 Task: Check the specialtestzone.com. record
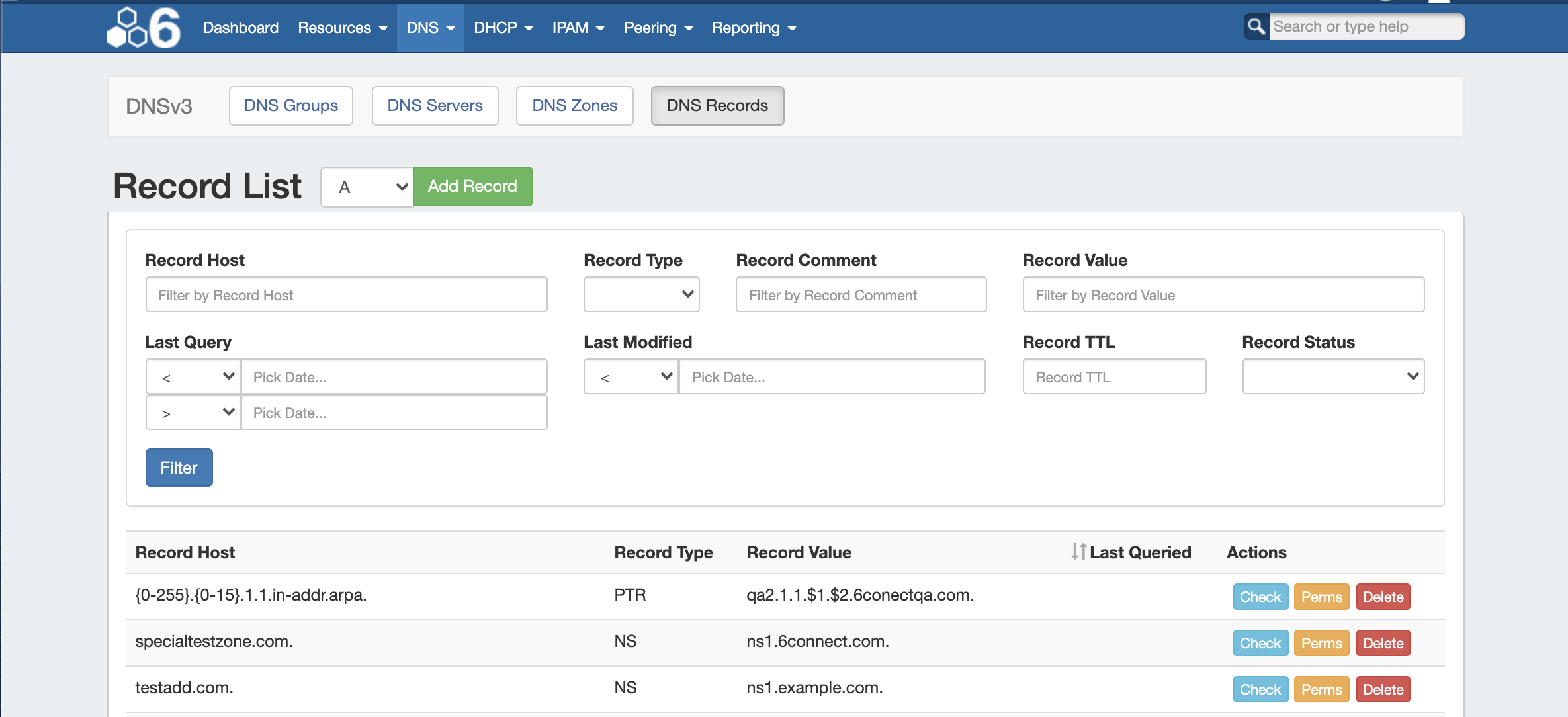[1260, 643]
